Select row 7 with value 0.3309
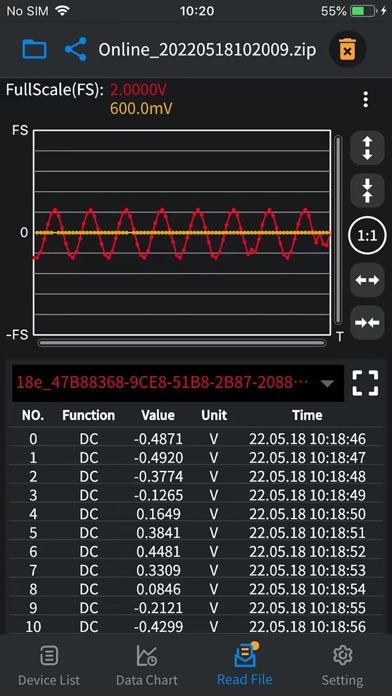This screenshot has width=392, height=696. coord(196,570)
